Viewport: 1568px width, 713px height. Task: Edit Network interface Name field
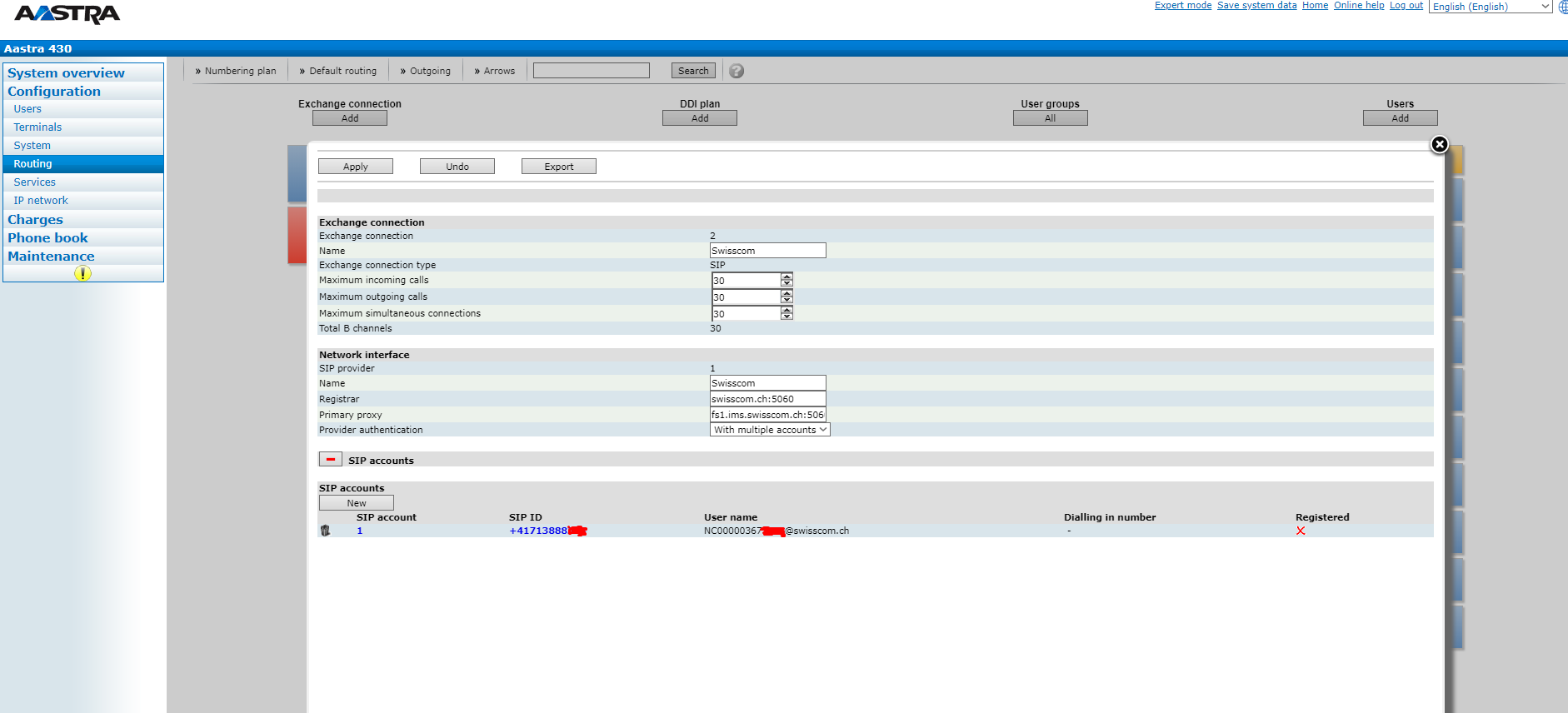[768, 383]
